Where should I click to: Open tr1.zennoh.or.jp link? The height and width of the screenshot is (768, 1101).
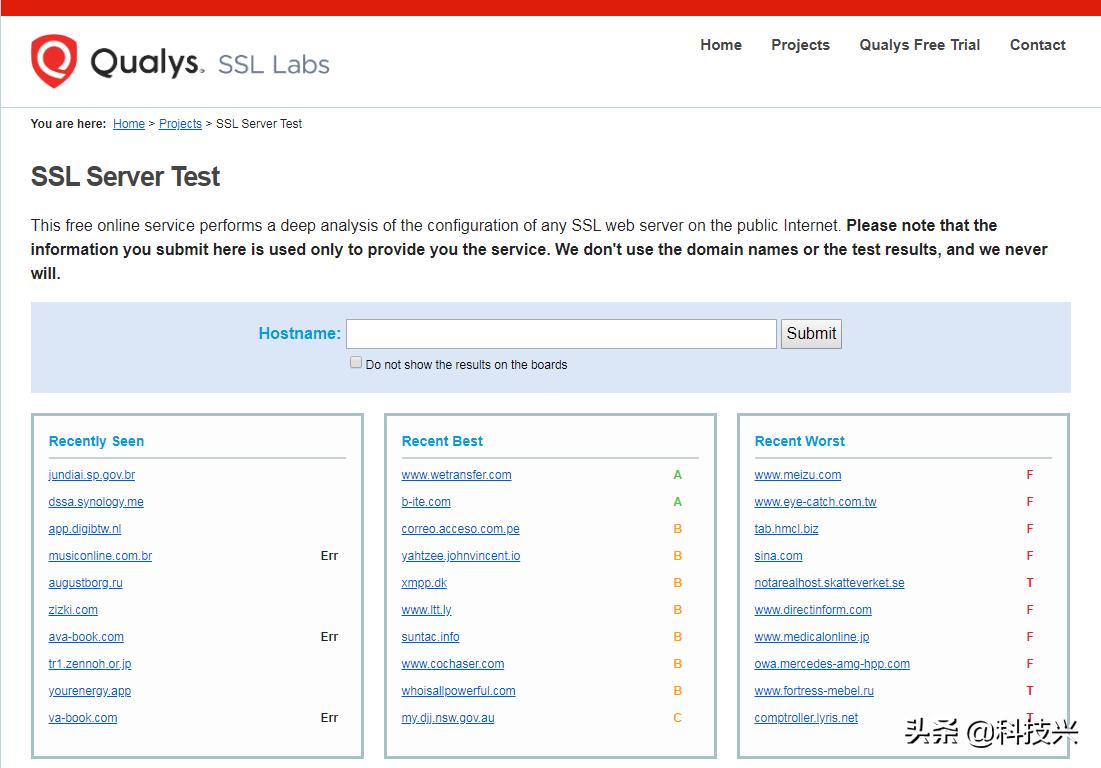click(x=89, y=663)
